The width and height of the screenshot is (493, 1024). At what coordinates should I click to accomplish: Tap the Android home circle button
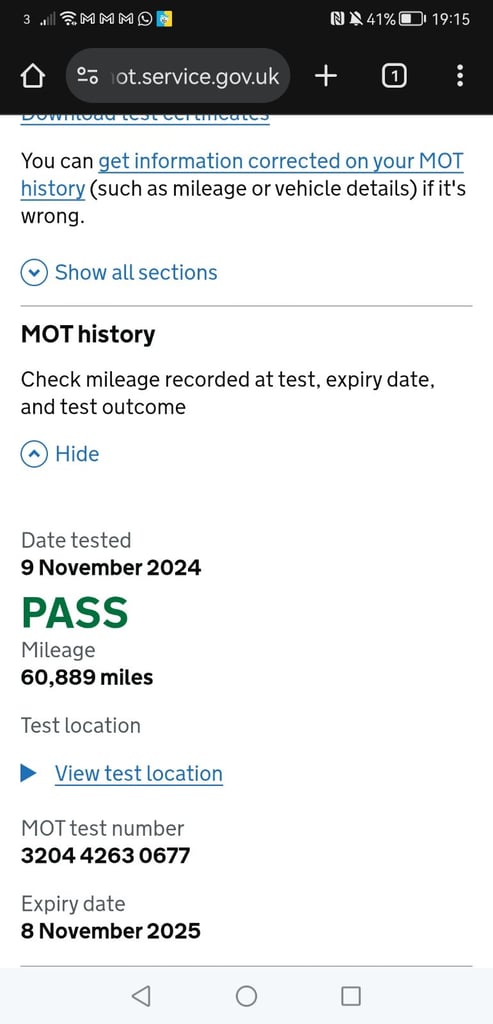coord(246,995)
